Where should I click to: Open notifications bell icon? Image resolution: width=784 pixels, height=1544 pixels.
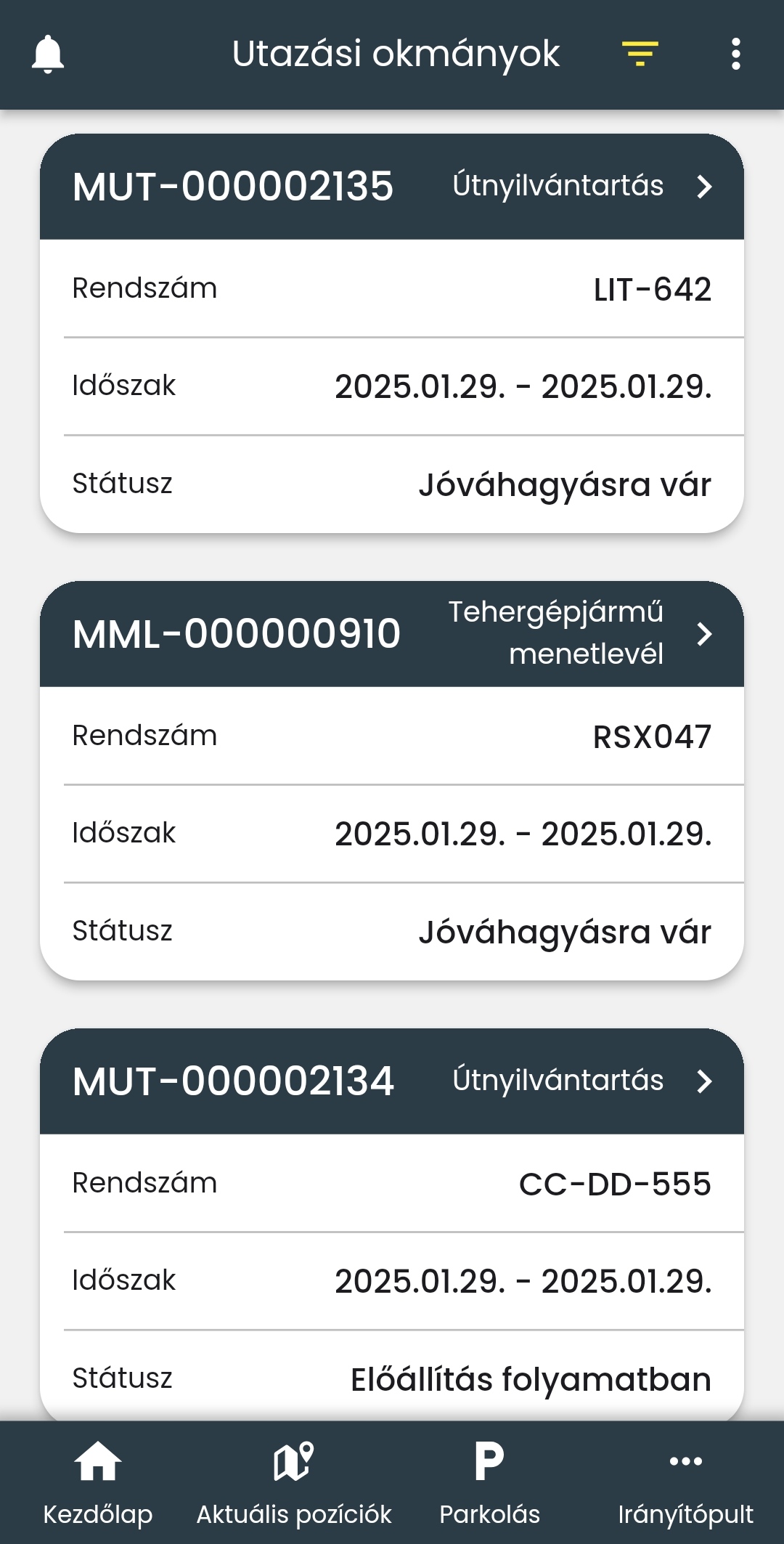pyautogui.click(x=48, y=54)
